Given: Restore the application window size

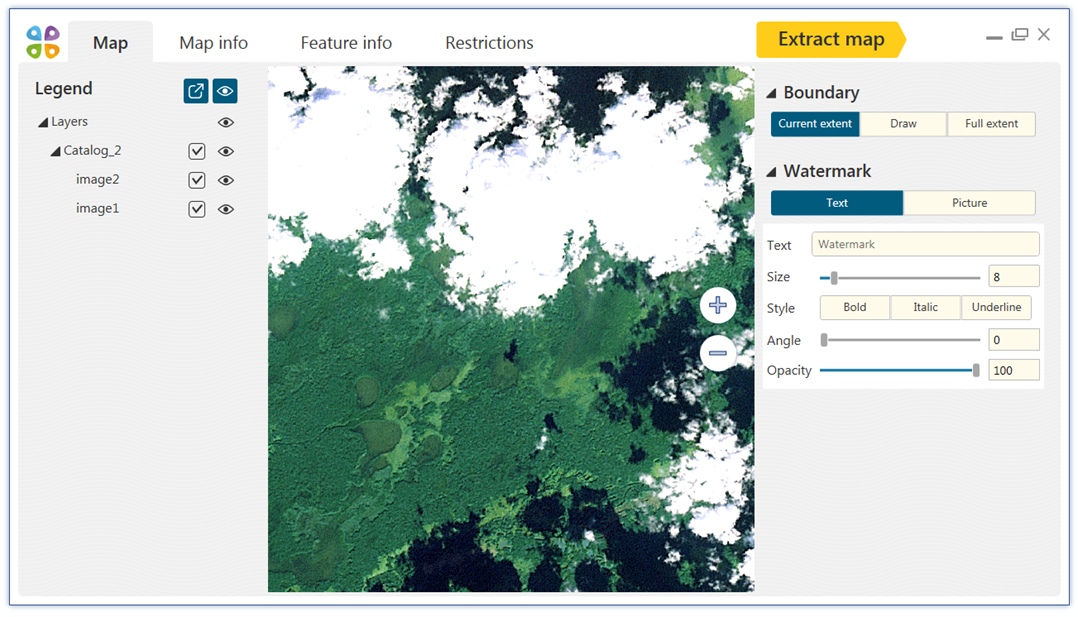Looking at the screenshot, I should (x=1020, y=34).
